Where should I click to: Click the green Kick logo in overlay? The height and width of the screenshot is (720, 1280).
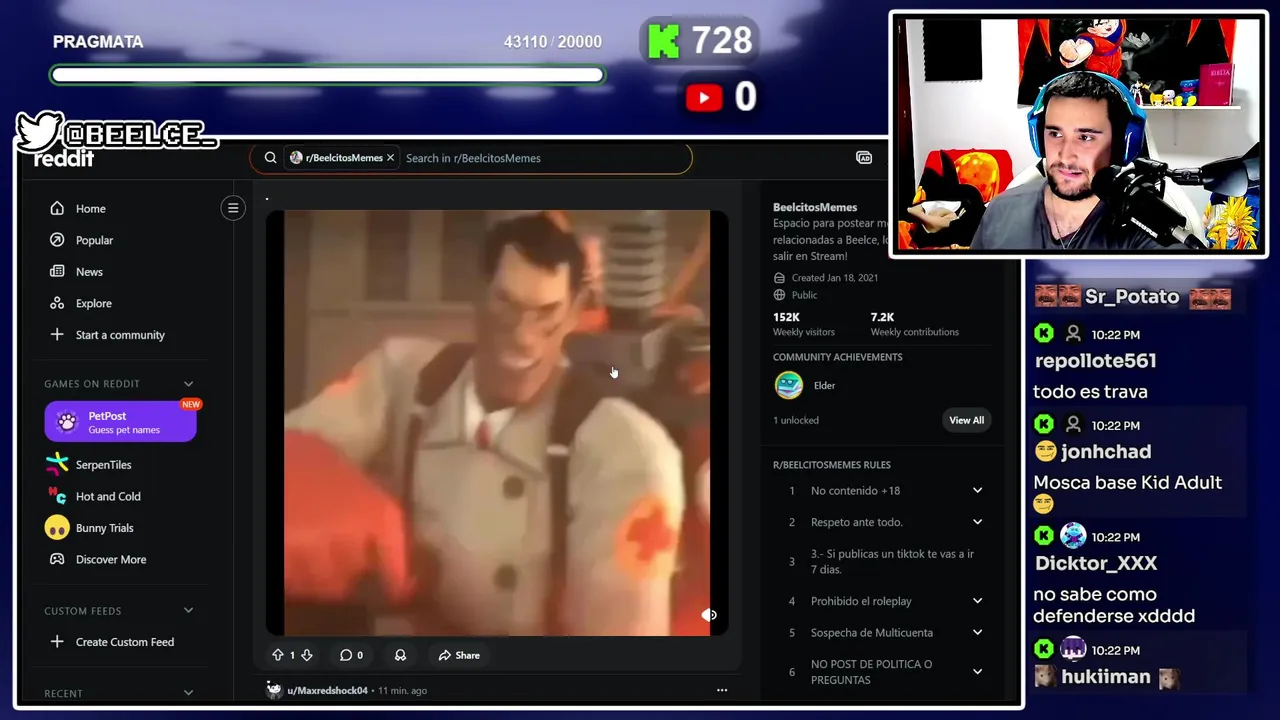(664, 41)
